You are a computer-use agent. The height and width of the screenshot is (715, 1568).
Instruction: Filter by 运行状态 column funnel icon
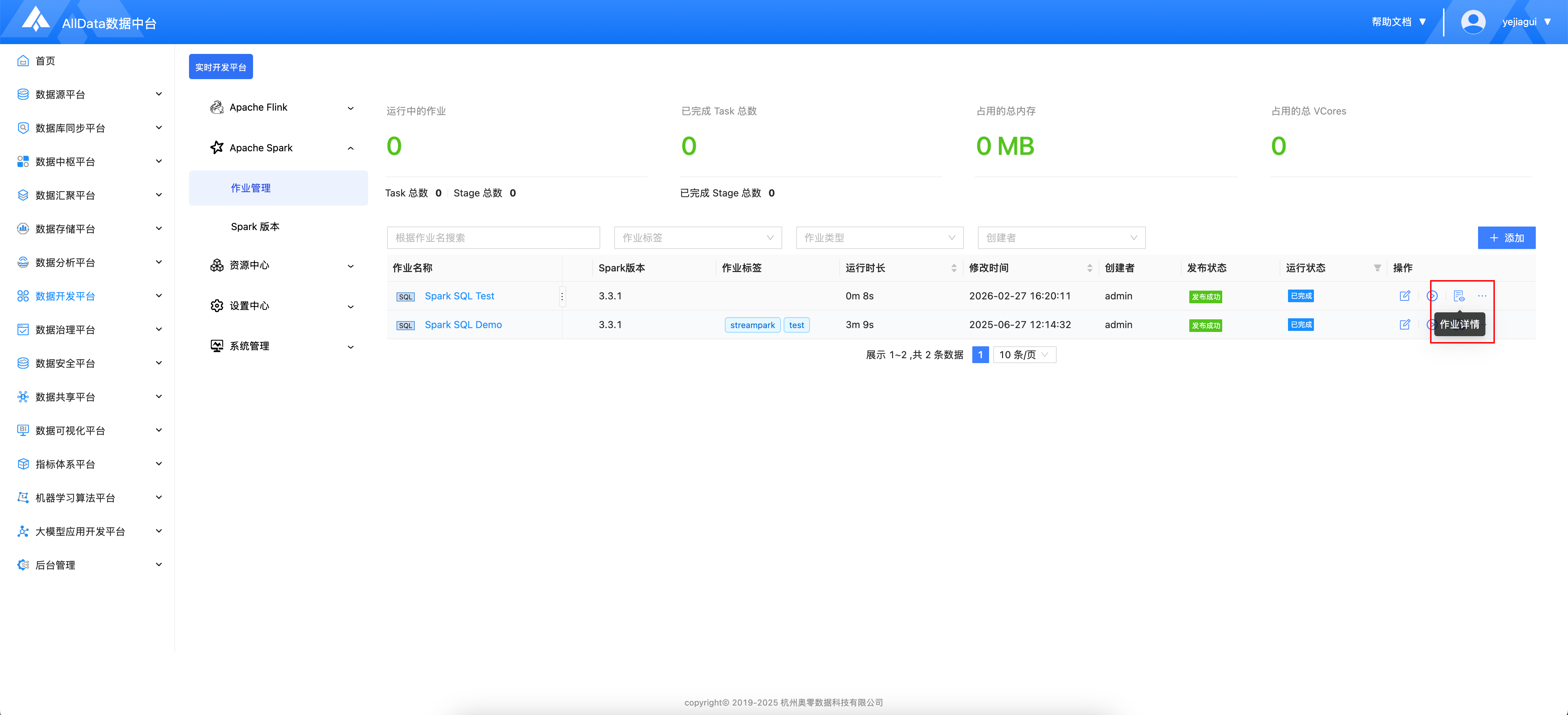(1377, 268)
